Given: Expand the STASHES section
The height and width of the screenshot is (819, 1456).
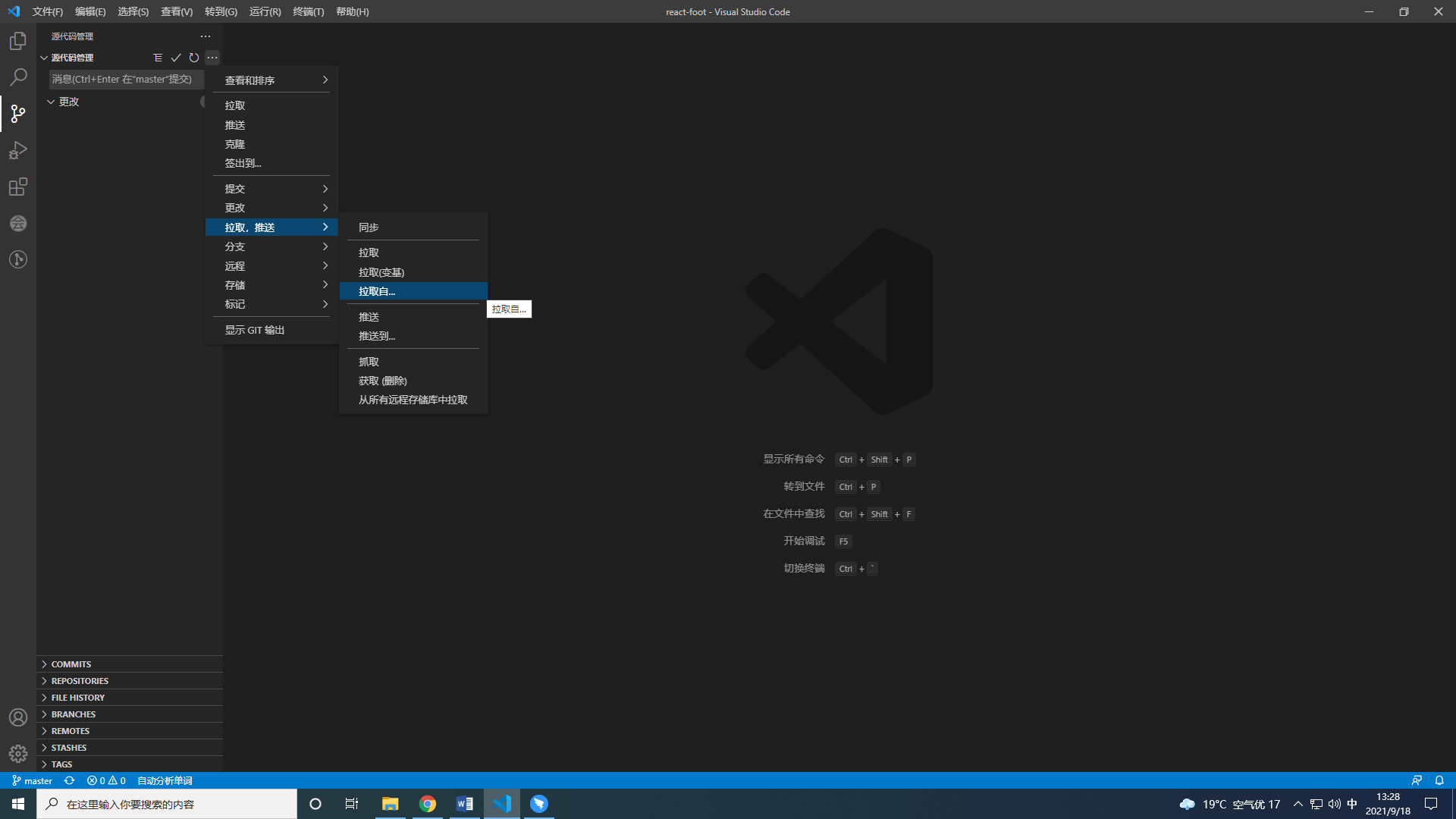Looking at the screenshot, I should 130,748.
